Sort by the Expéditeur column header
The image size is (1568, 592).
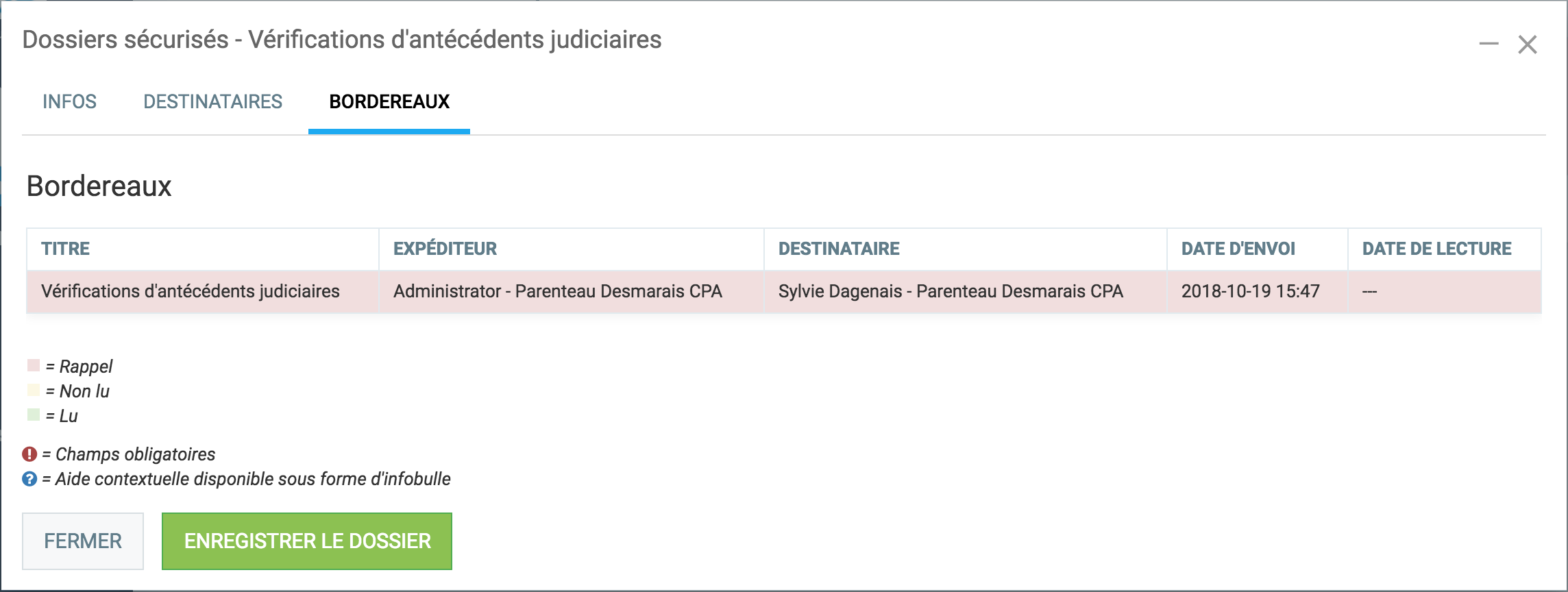[445, 249]
